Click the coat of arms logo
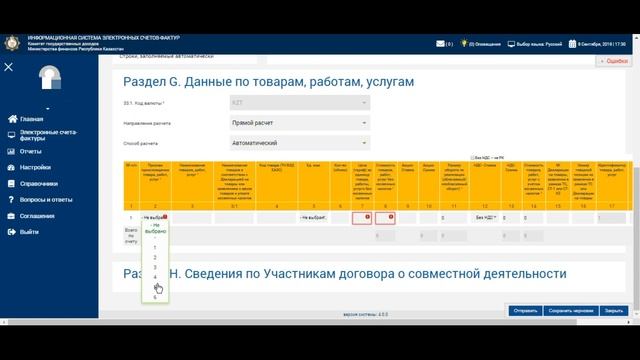 click(x=12, y=43)
